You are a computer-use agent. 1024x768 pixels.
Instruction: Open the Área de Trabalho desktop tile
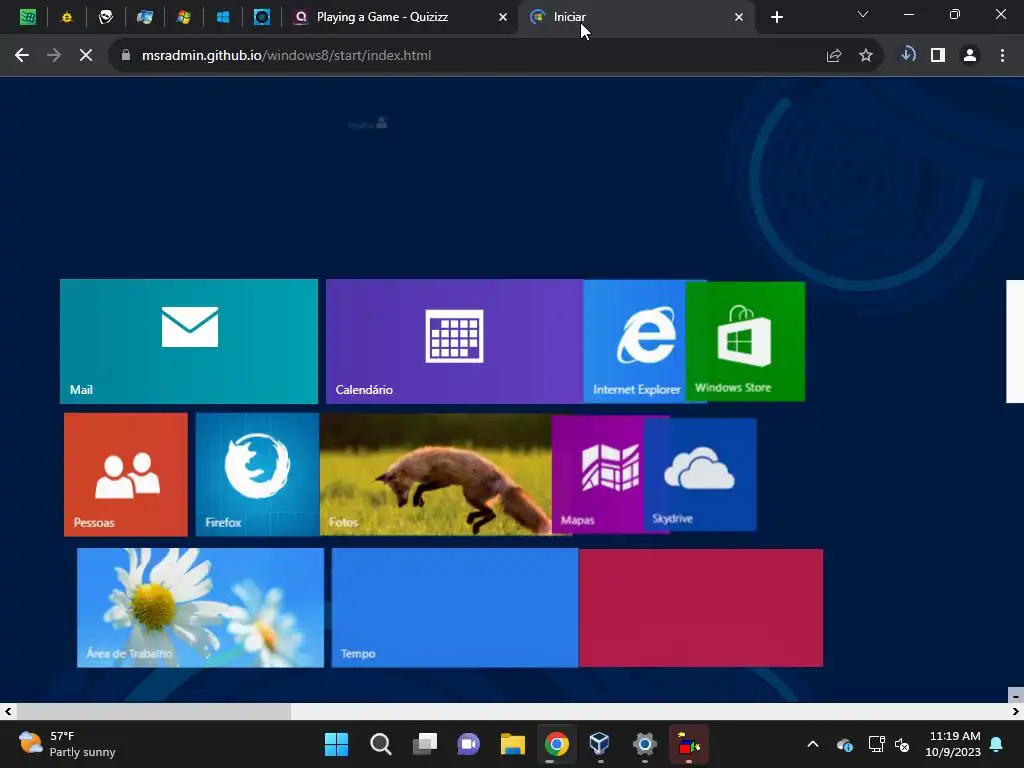(x=200, y=607)
